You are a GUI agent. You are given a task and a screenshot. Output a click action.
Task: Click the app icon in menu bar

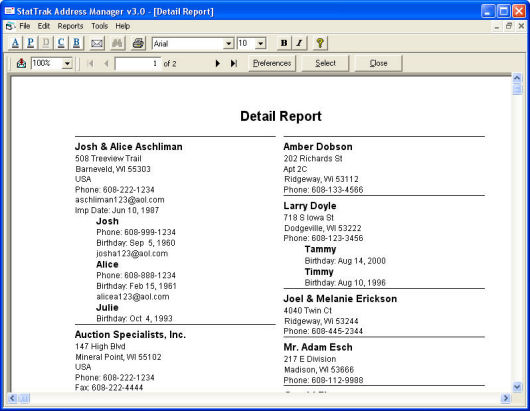10,26
